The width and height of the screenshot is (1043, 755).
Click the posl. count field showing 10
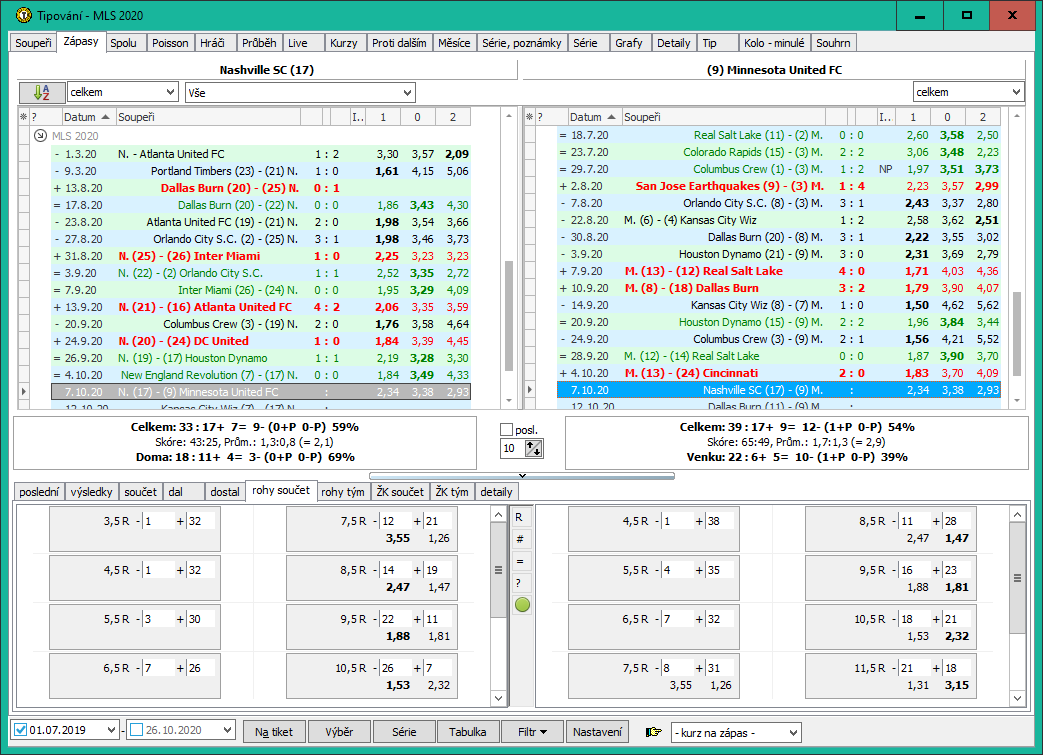point(512,448)
